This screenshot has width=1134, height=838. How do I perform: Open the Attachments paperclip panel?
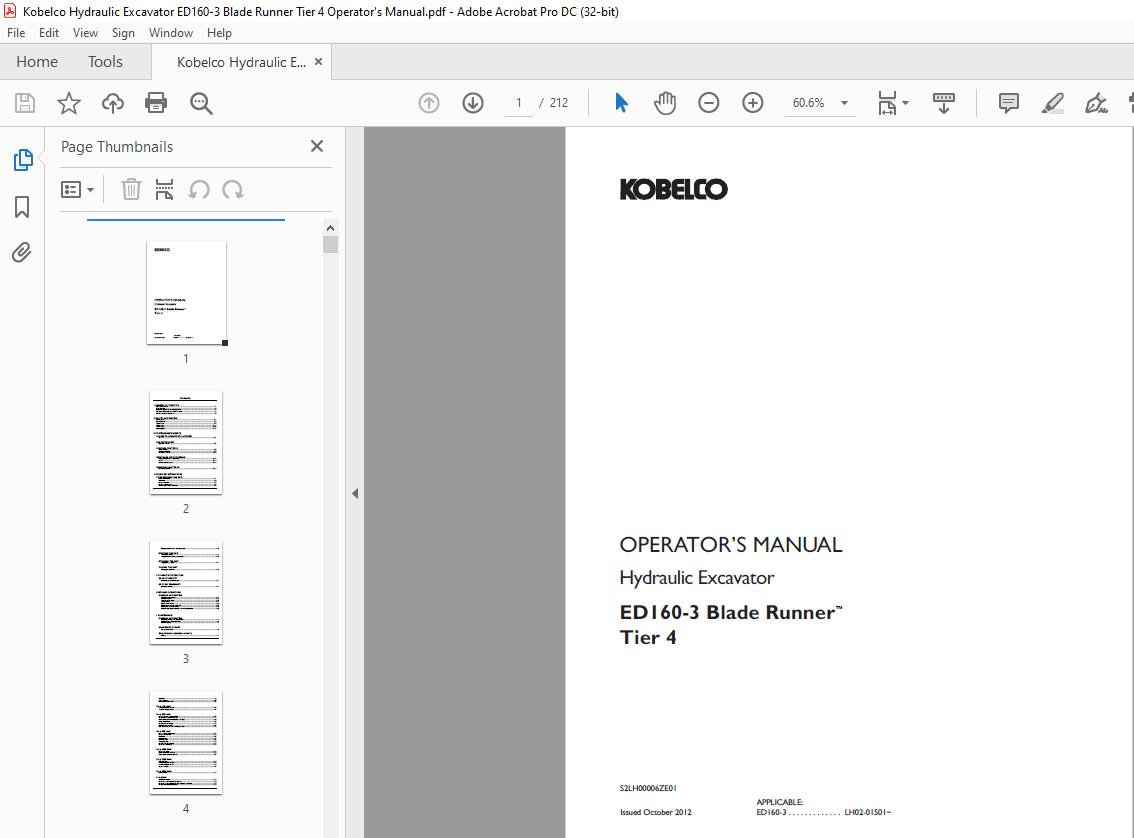click(22, 252)
